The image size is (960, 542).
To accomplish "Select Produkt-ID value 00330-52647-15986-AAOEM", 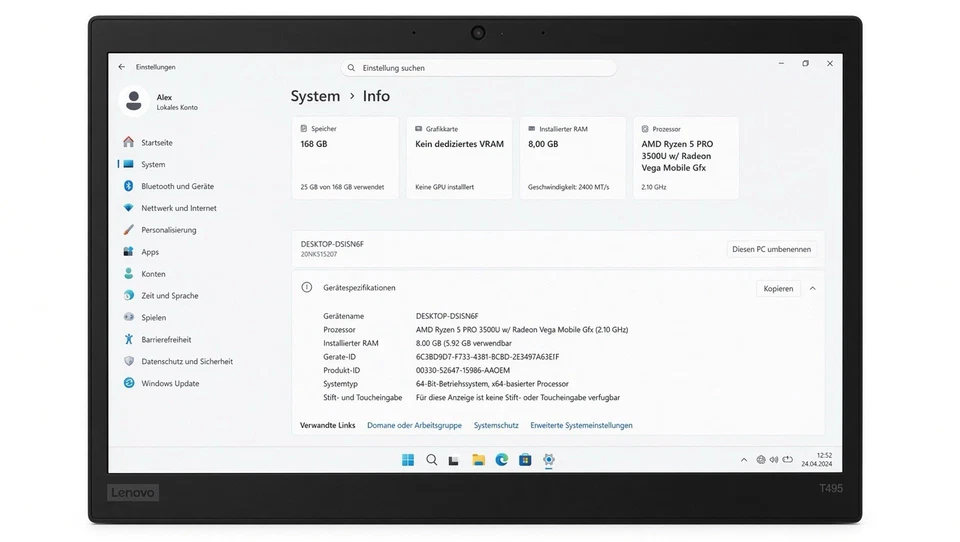I will [463, 370].
